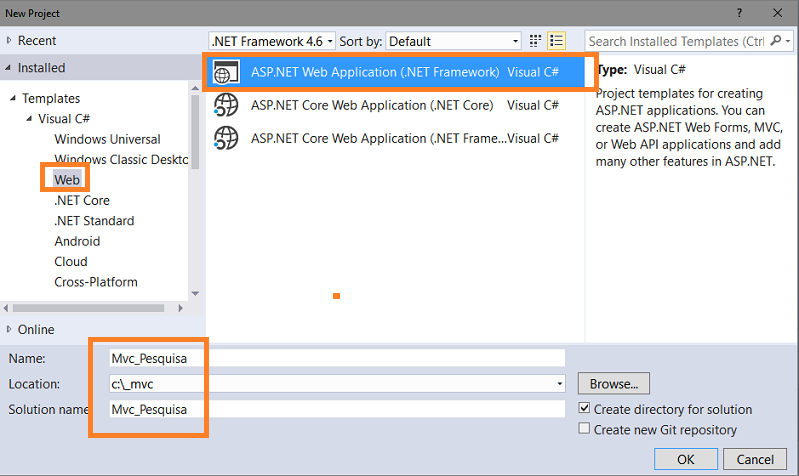Select Windows Universal template category
Viewport: 799px width, 476px height.
[107, 139]
